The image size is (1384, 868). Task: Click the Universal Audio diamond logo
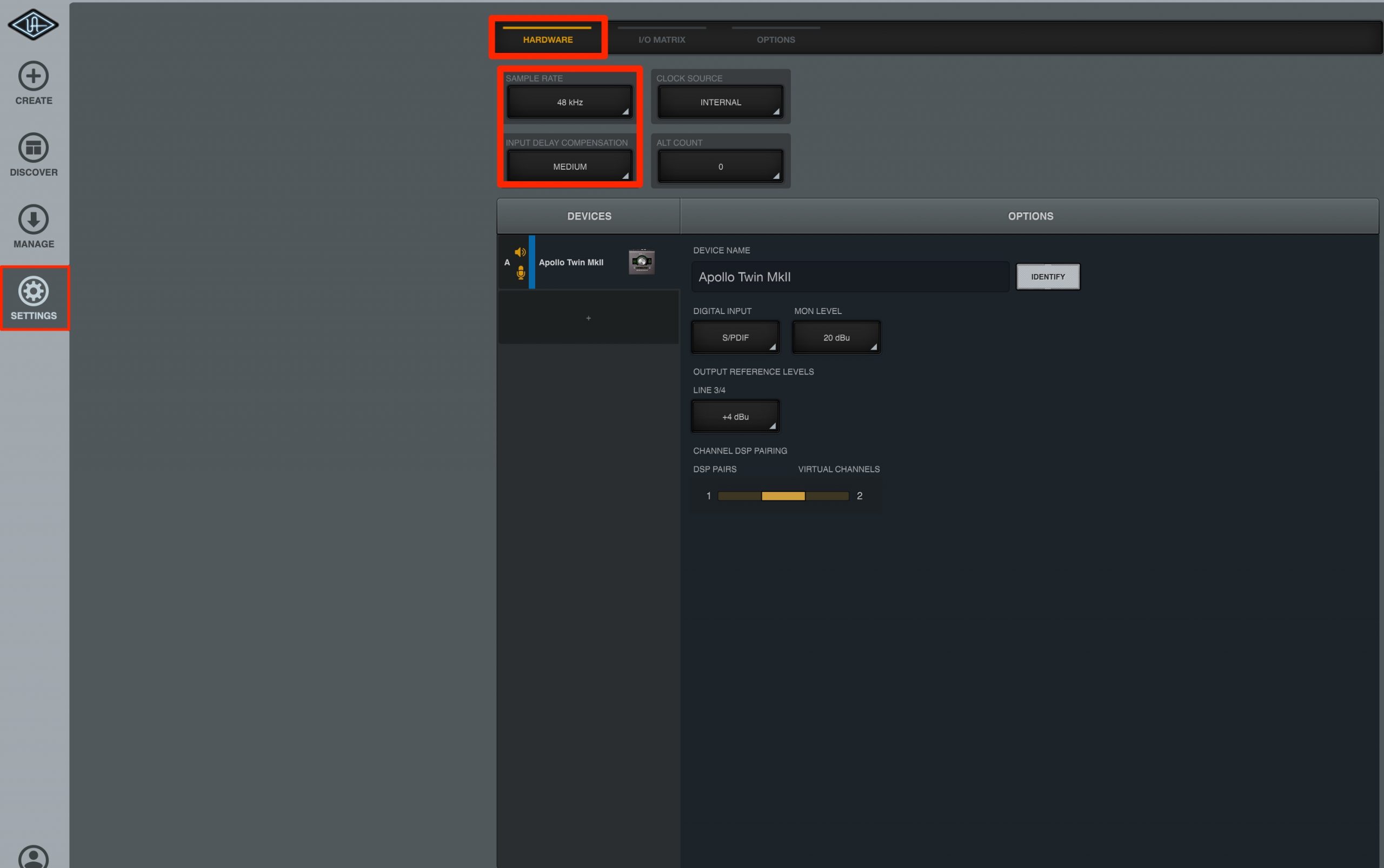(33, 25)
